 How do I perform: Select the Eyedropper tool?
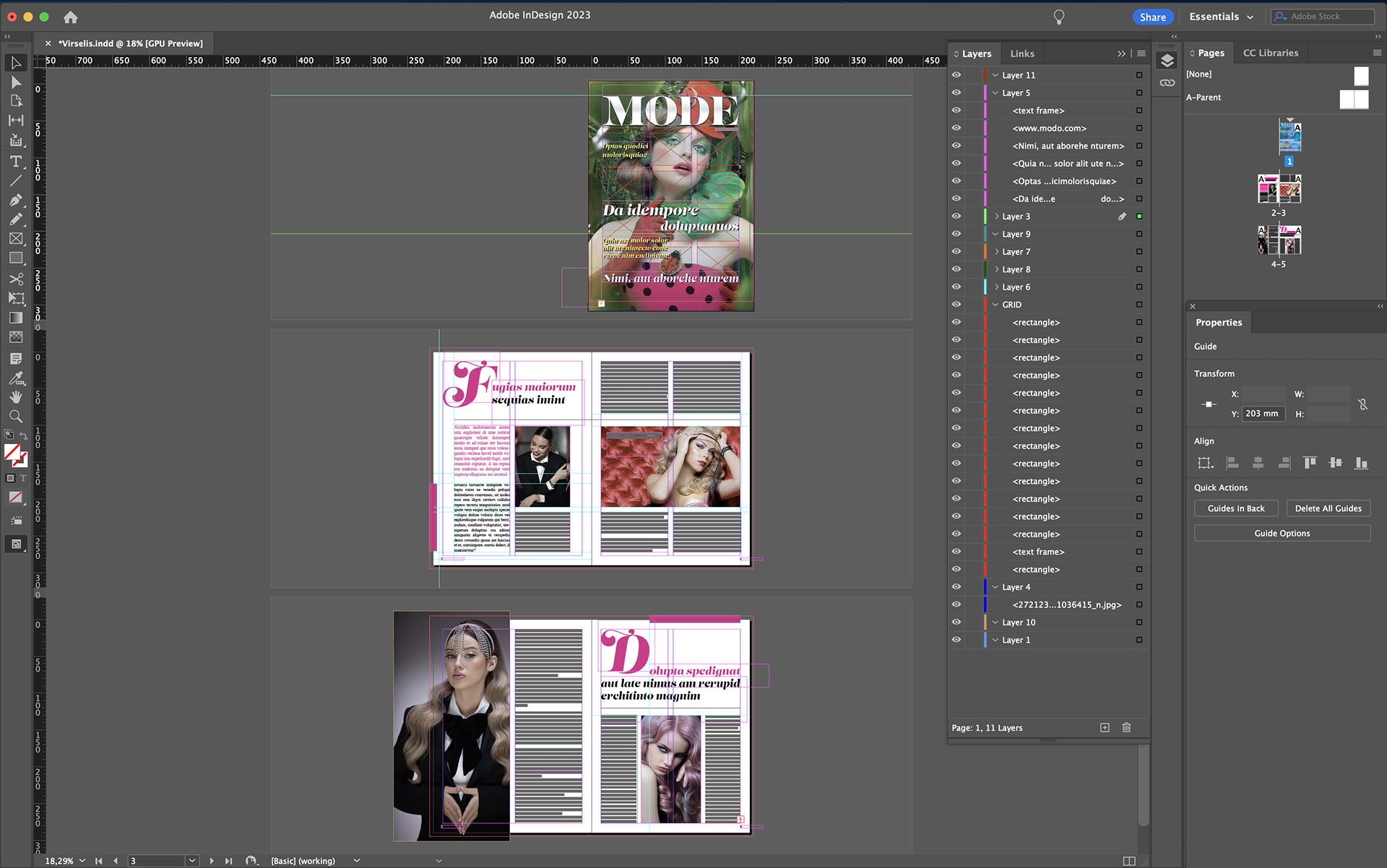click(16, 378)
